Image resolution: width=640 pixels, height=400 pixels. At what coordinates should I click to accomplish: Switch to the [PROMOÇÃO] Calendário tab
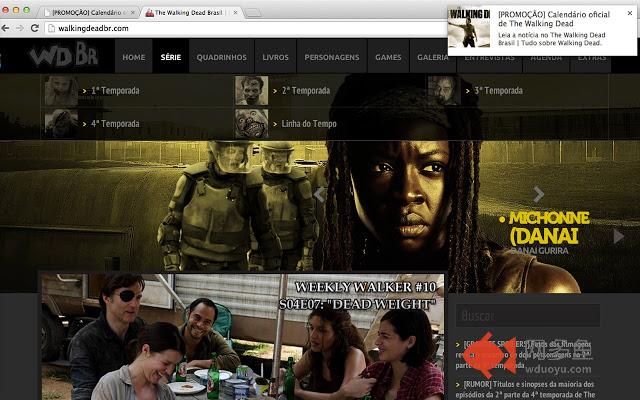87,13
